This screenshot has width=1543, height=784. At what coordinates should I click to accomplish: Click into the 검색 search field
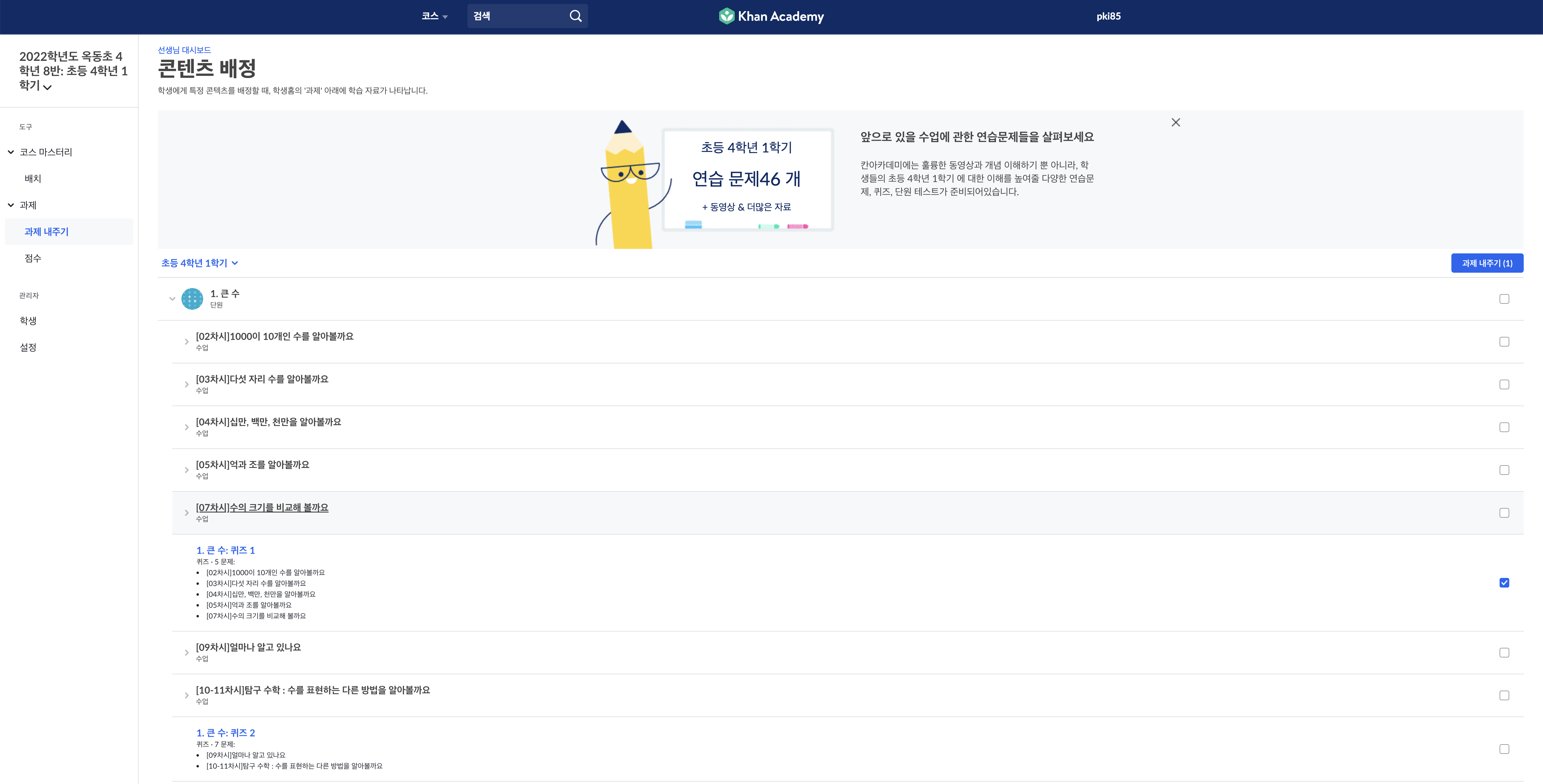tap(515, 16)
